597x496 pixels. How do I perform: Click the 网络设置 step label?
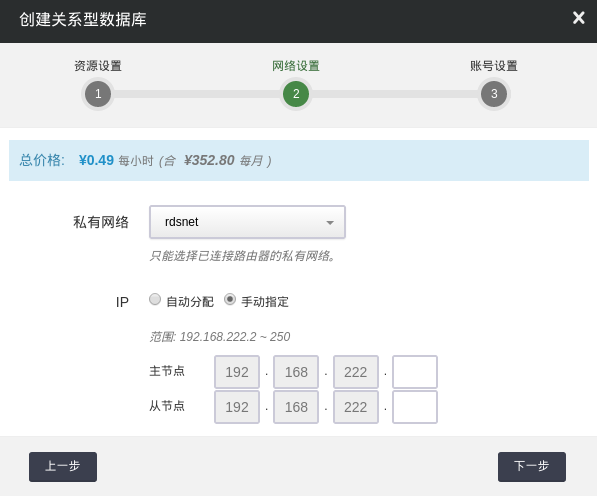[296, 66]
